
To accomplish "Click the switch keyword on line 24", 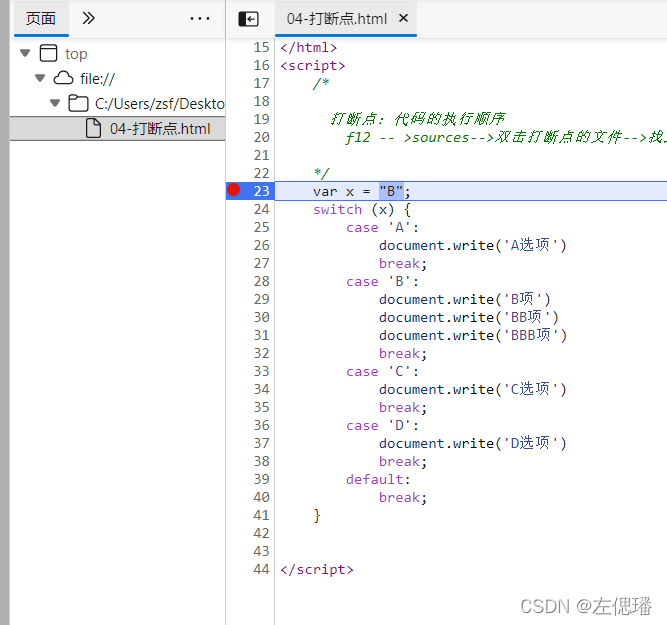I will [337, 209].
